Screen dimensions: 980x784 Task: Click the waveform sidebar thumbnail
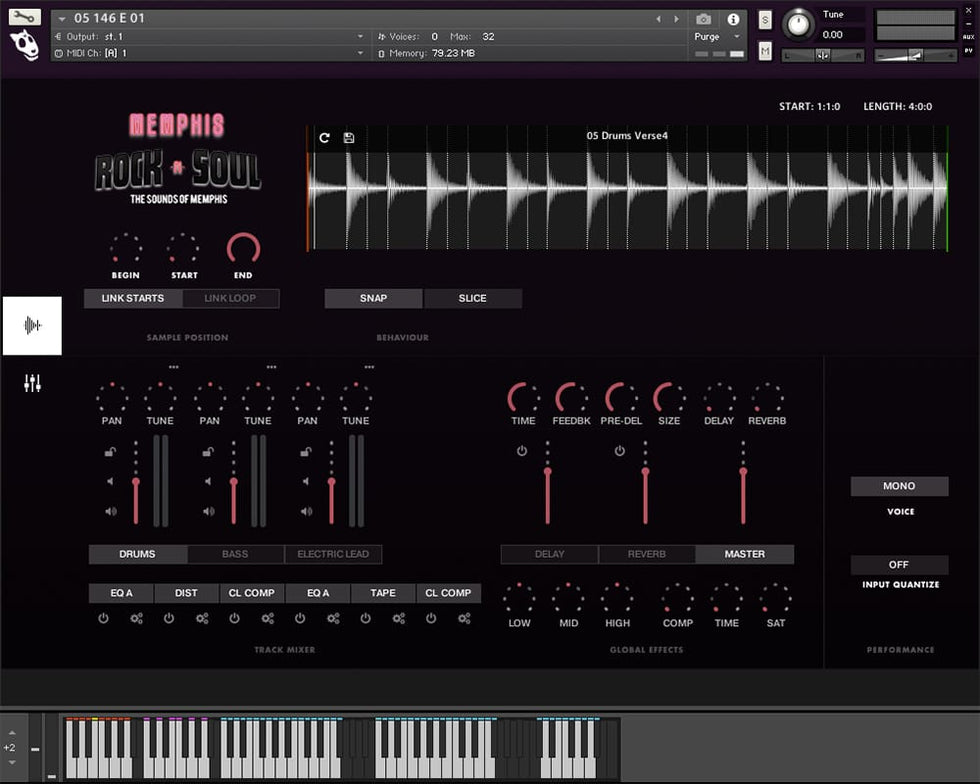(x=32, y=325)
